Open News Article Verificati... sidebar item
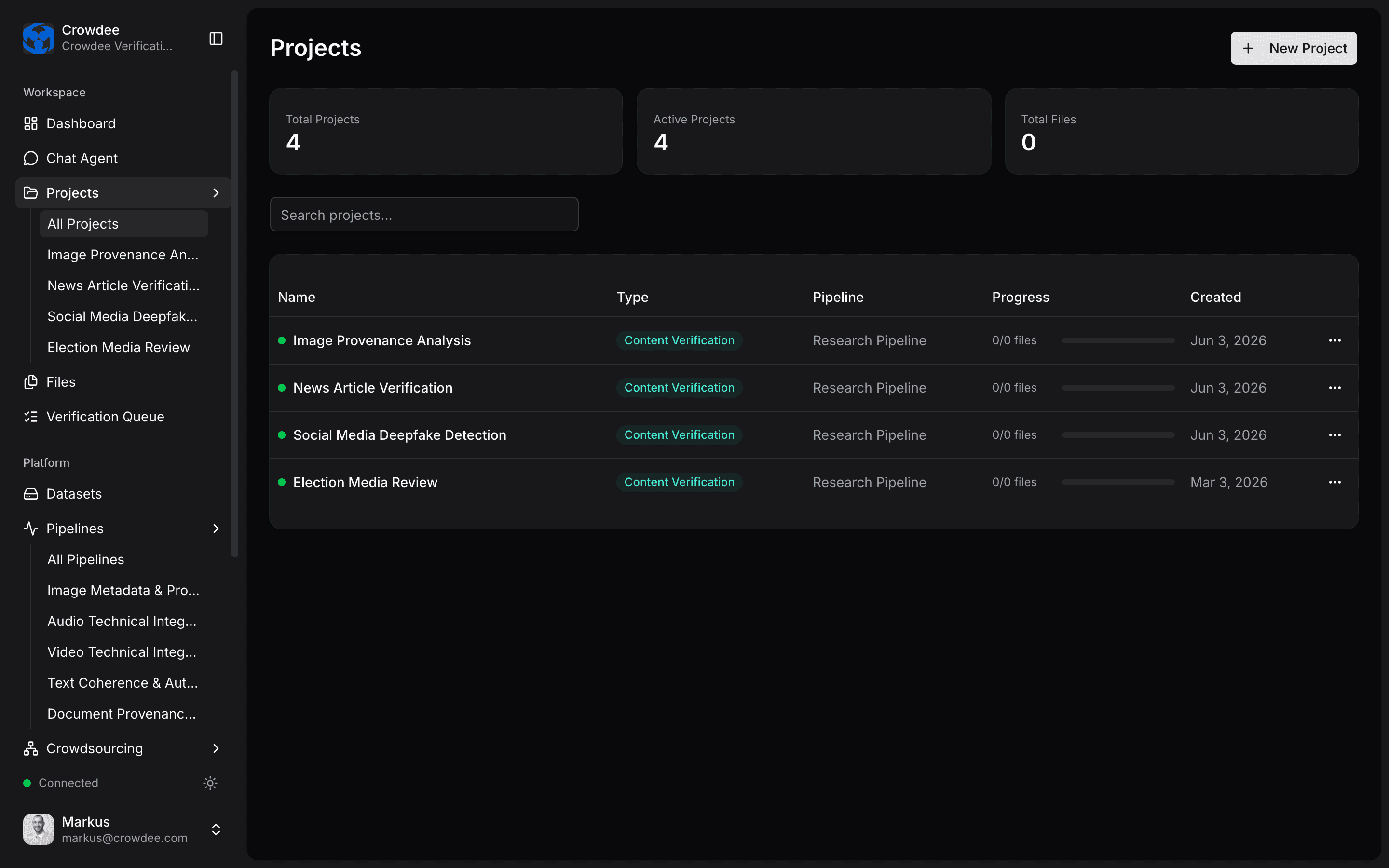The width and height of the screenshot is (1389, 868). (x=123, y=285)
